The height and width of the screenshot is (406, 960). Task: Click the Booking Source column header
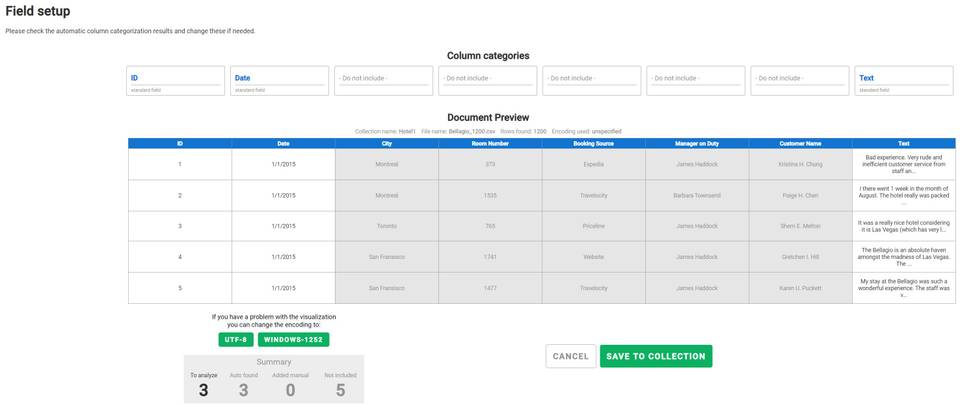(x=593, y=143)
